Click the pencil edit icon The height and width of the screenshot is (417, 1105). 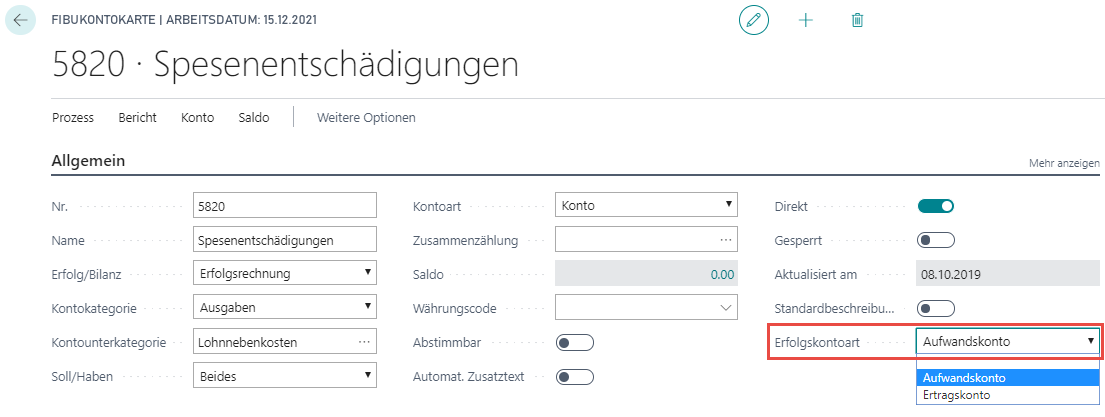coord(753,20)
